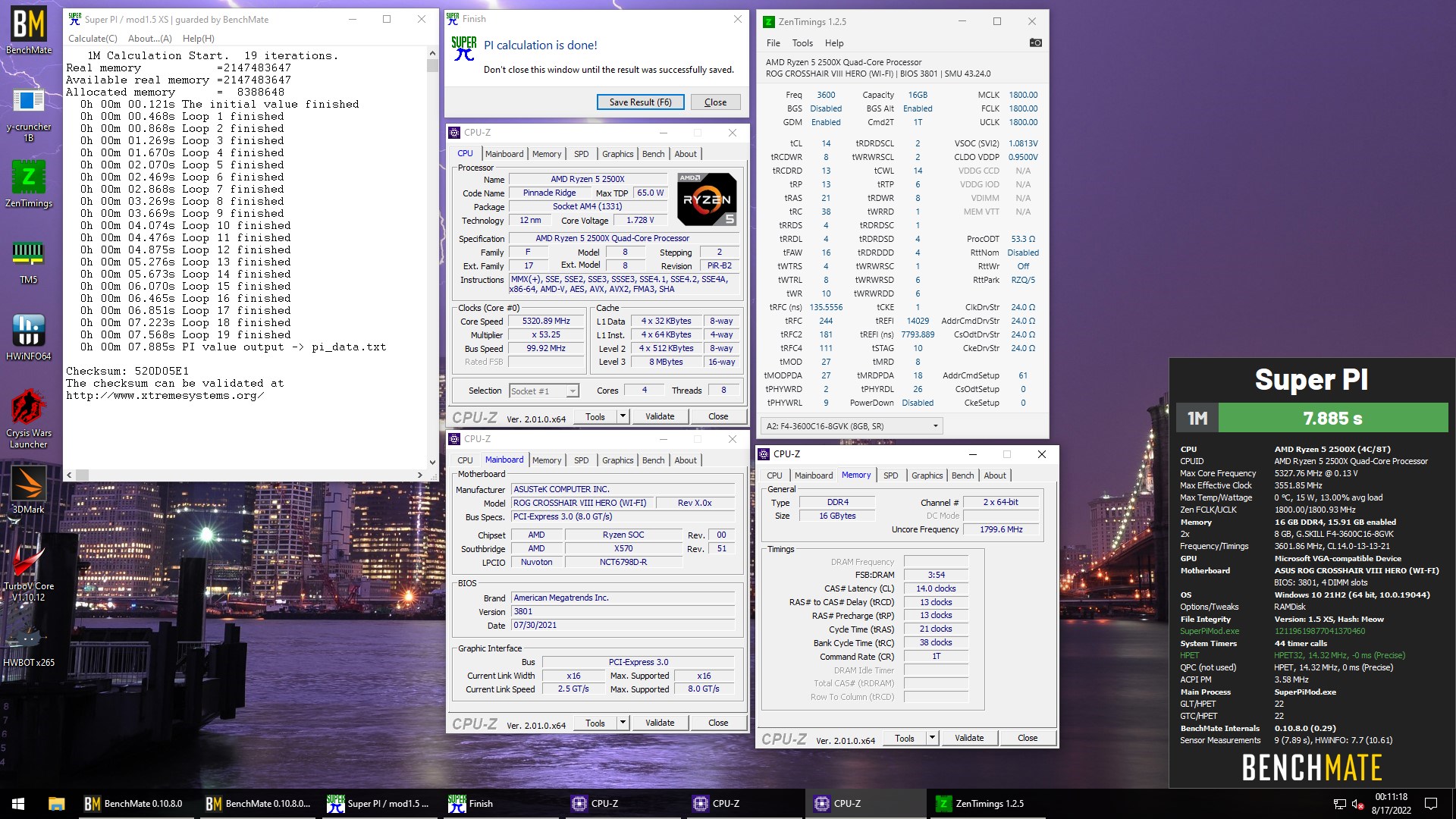Click the Save Result (F6) button

point(640,102)
